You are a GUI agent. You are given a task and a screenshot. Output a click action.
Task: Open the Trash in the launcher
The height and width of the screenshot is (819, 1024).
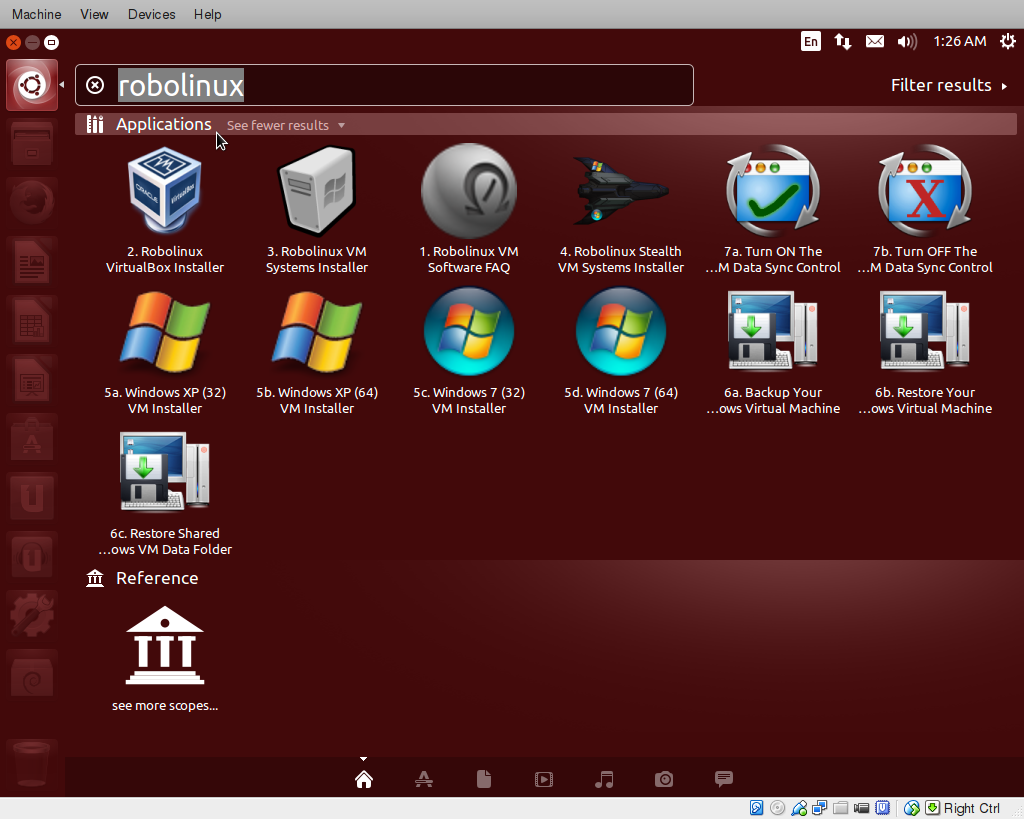[32, 764]
